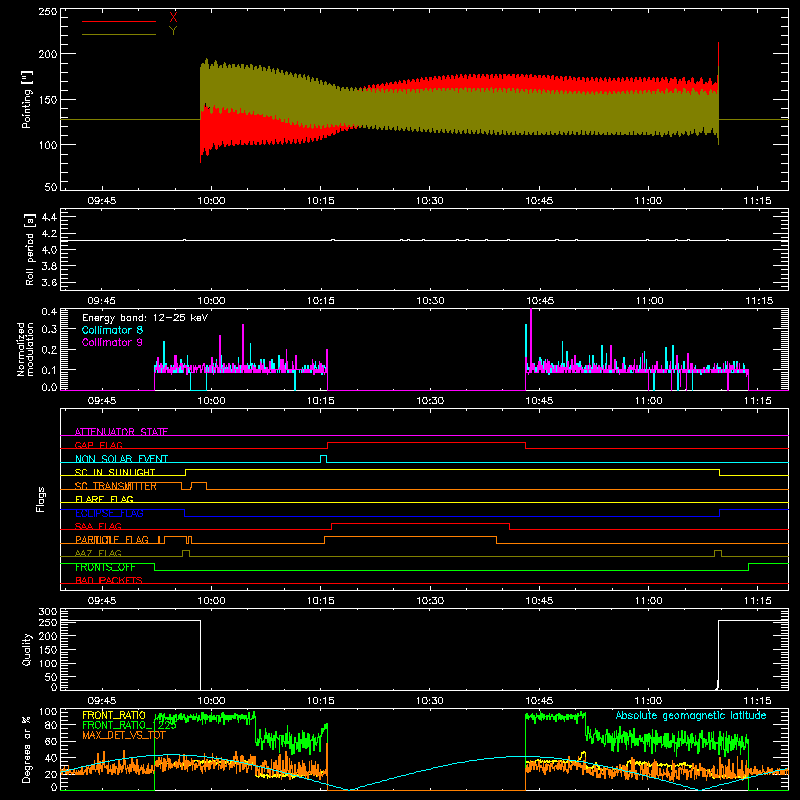Click 10:30 label under the Pointing plot
The height and width of the screenshot is (800, 800).
(x=430, y=201)
